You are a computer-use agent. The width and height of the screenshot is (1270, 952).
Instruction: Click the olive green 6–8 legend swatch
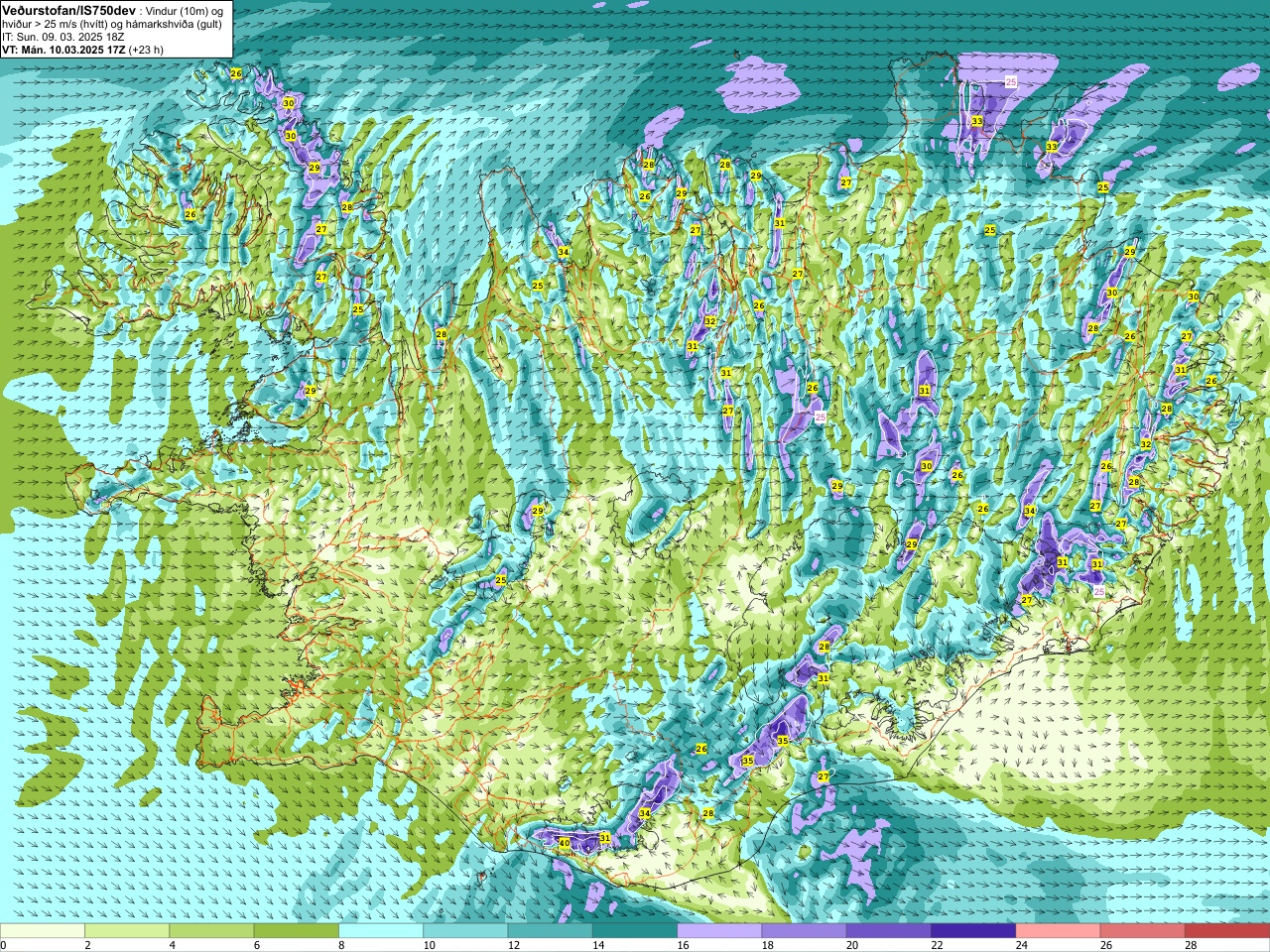click(x=297, y=930)
